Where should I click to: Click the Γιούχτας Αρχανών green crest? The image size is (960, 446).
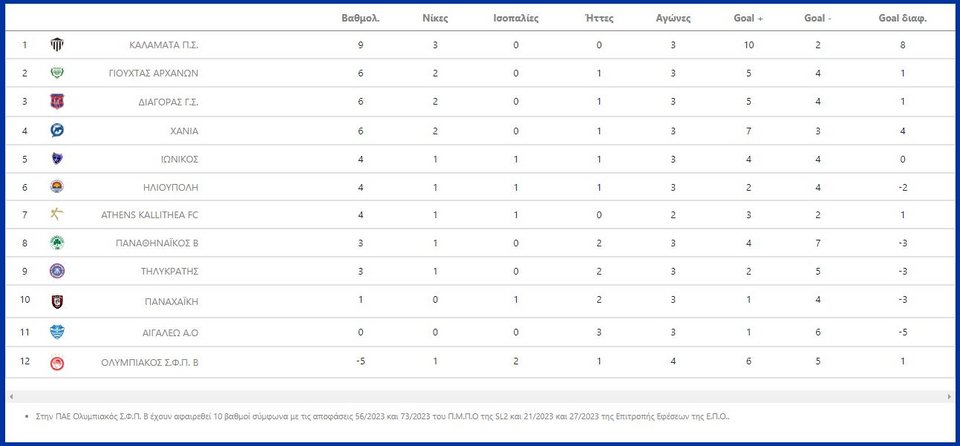57,73
